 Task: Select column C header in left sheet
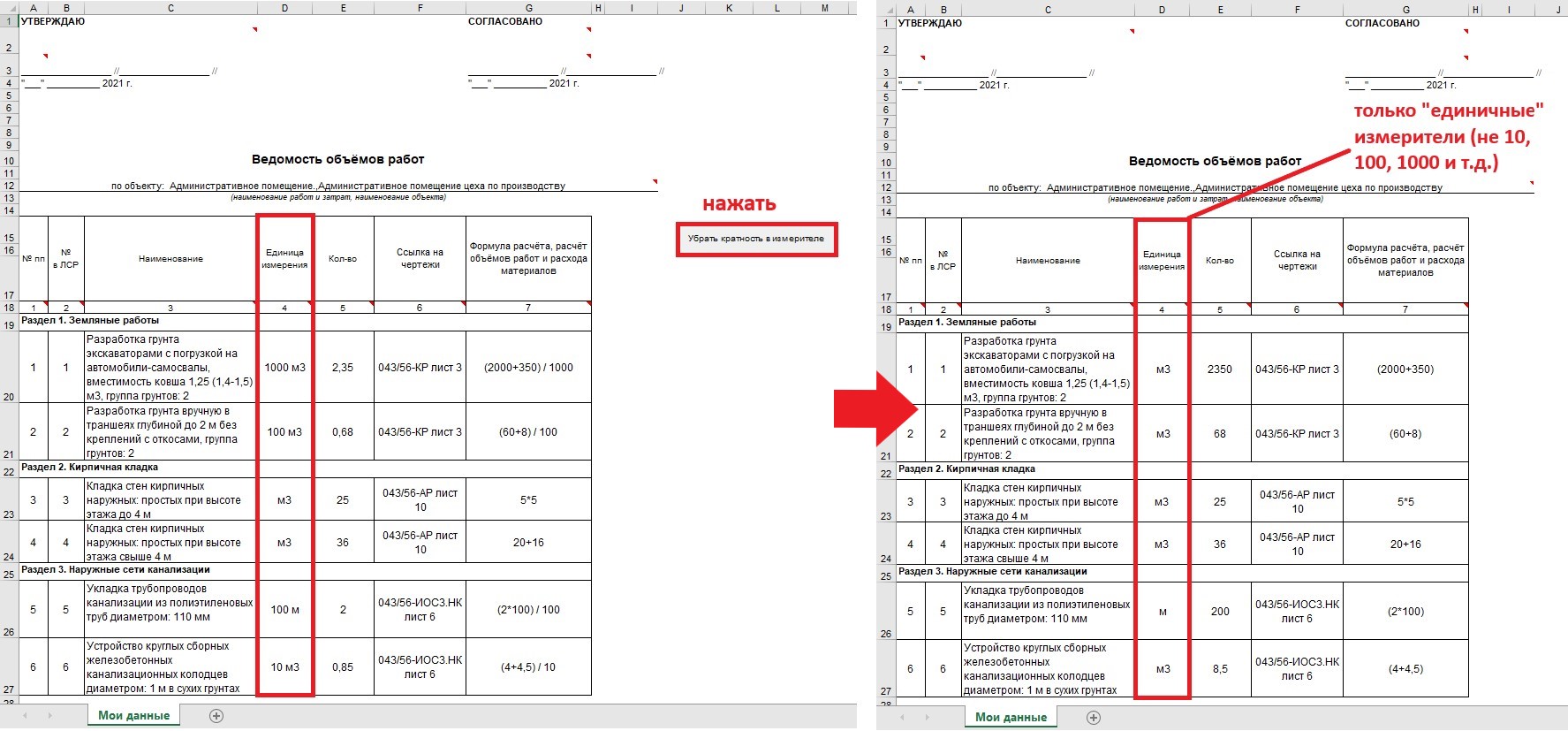170,8
